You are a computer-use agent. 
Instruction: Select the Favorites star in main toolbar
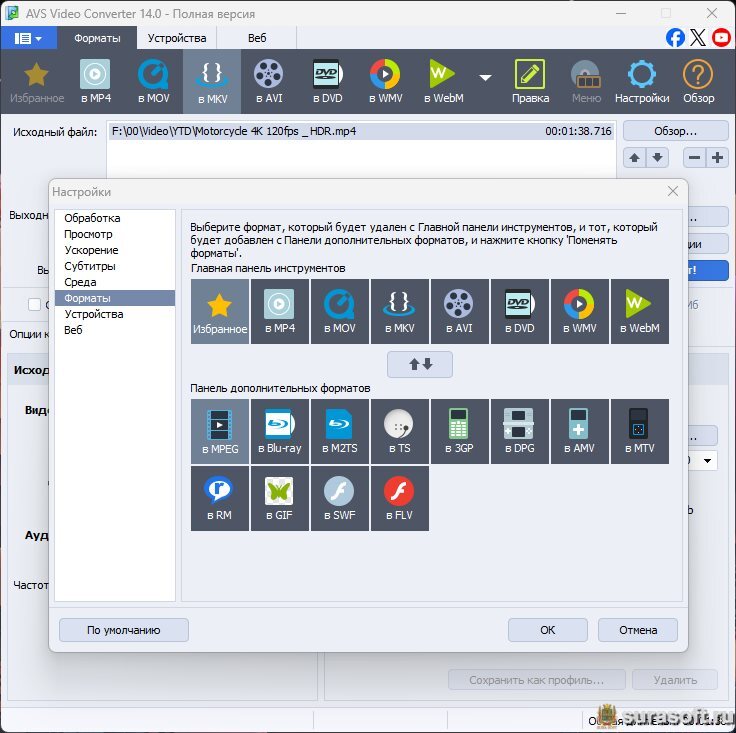[37, 82]
